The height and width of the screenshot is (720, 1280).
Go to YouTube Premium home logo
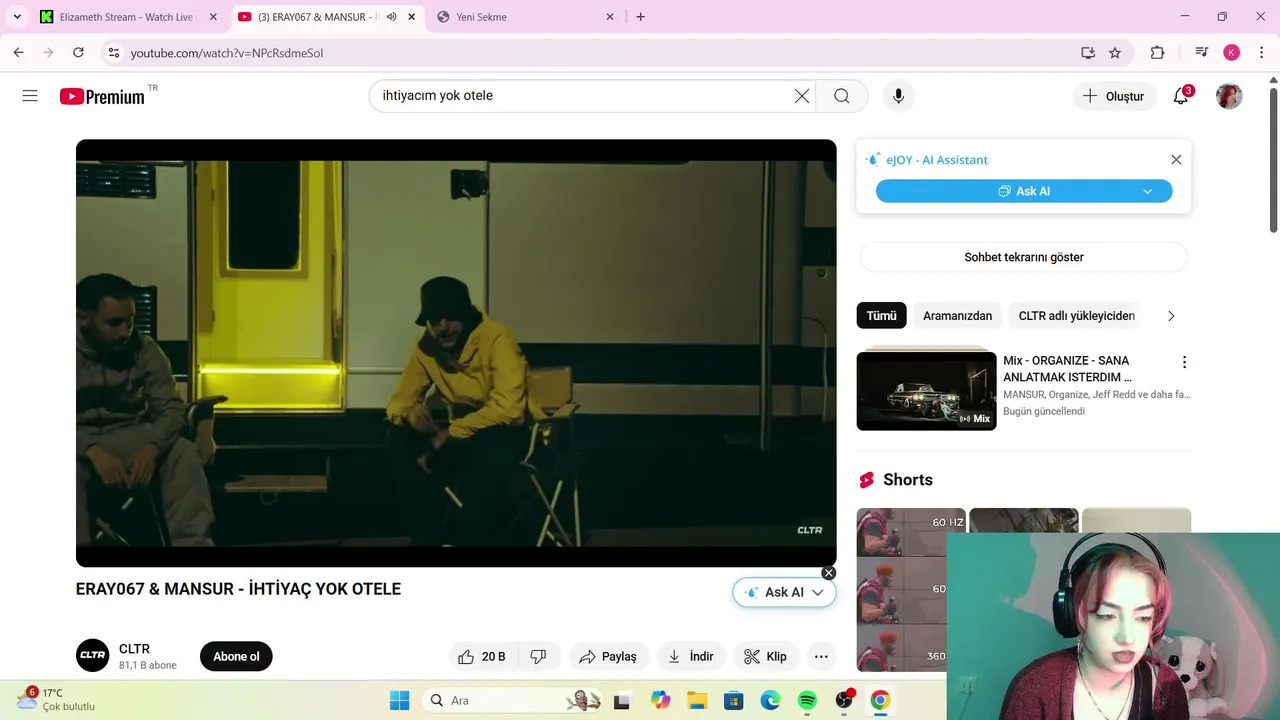tap(102, 96)
